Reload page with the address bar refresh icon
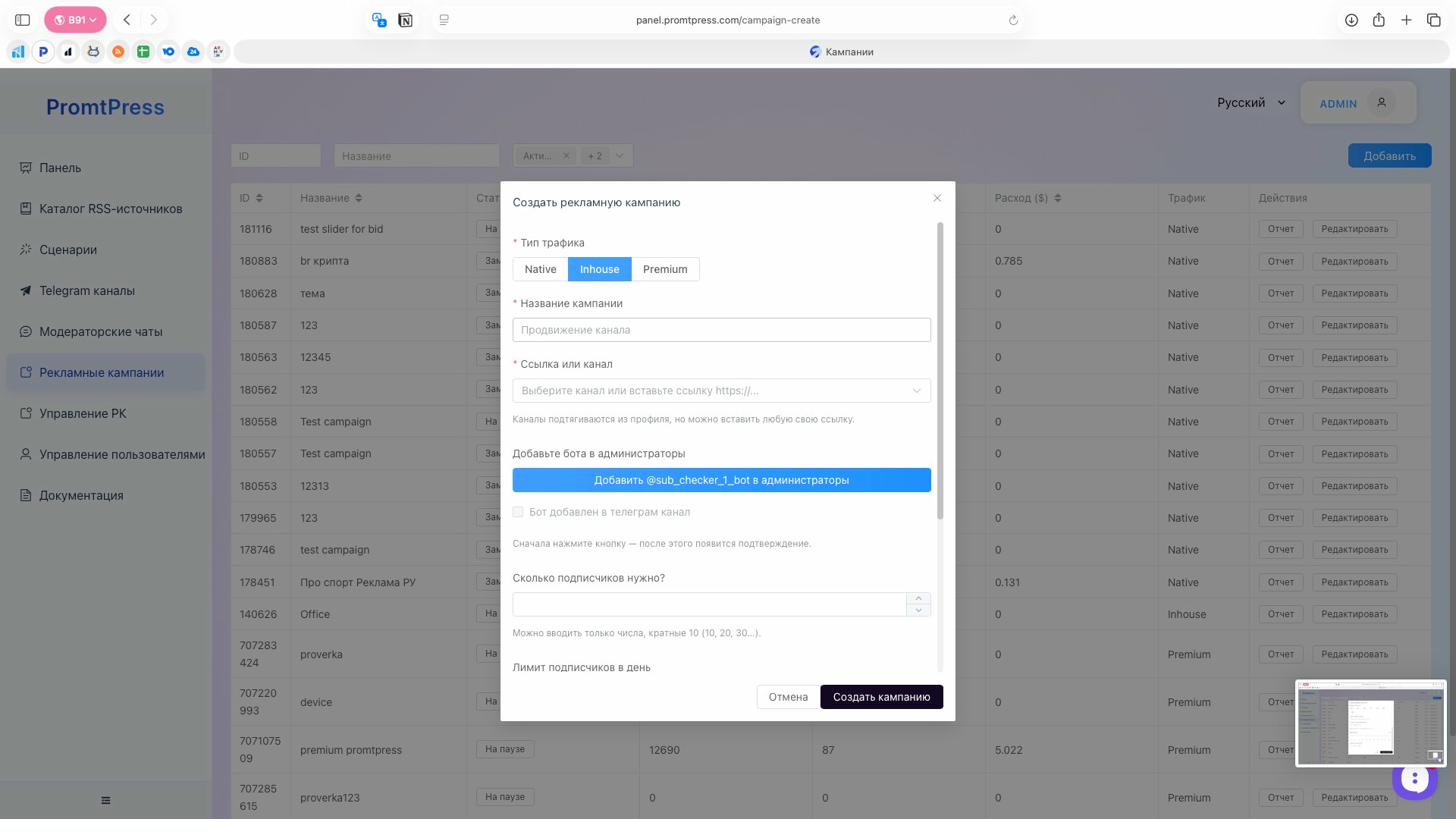Viewport: 1456px width, 840px height. point(1013,20)
